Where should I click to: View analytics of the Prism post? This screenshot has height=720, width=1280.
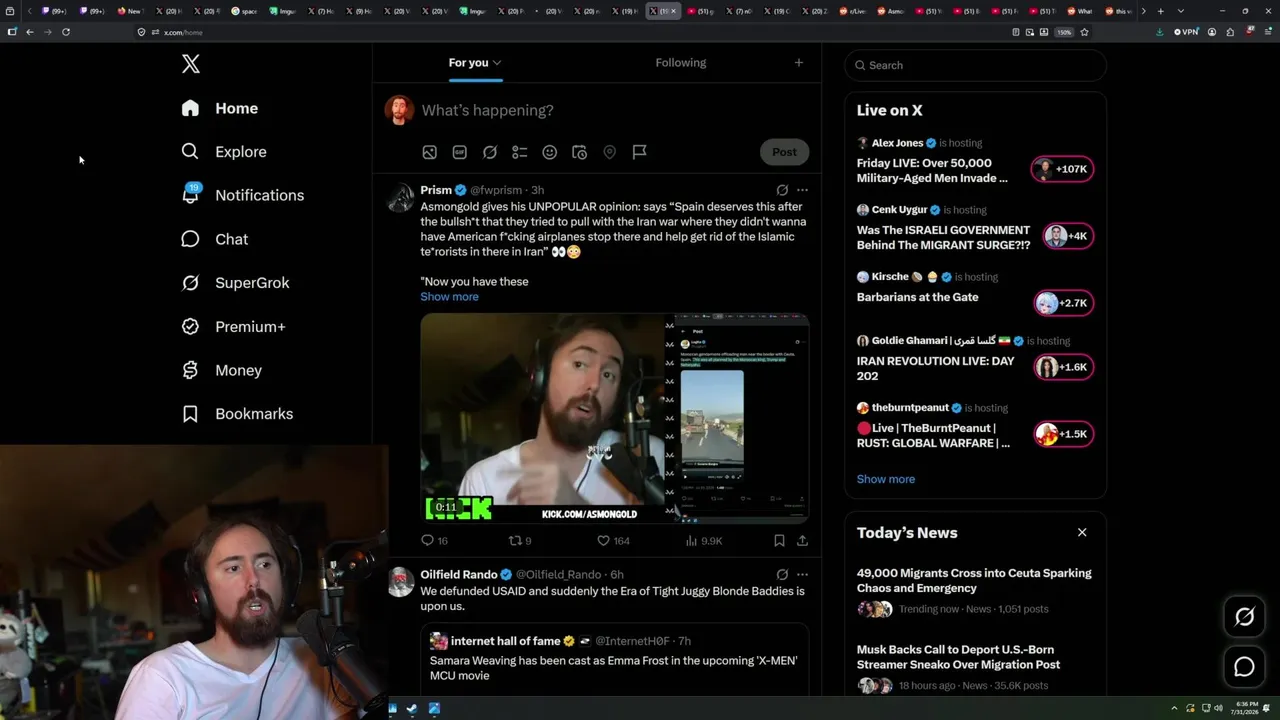(x=704, y=541)
